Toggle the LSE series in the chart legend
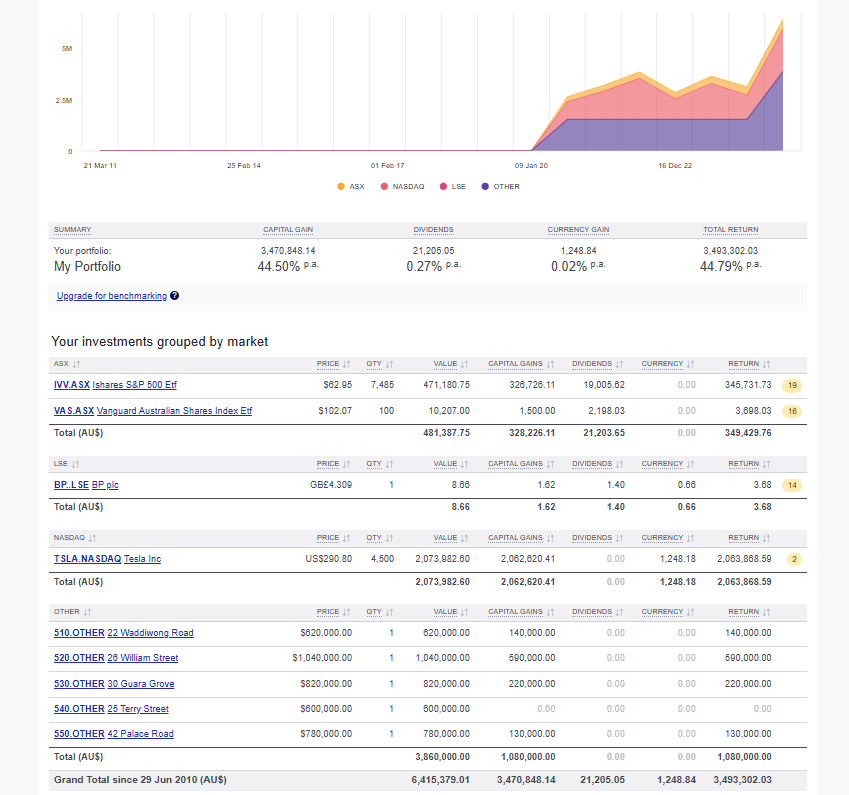Image resolution: width=849 pixels, height=795 pixels. (x=453, y=186)
